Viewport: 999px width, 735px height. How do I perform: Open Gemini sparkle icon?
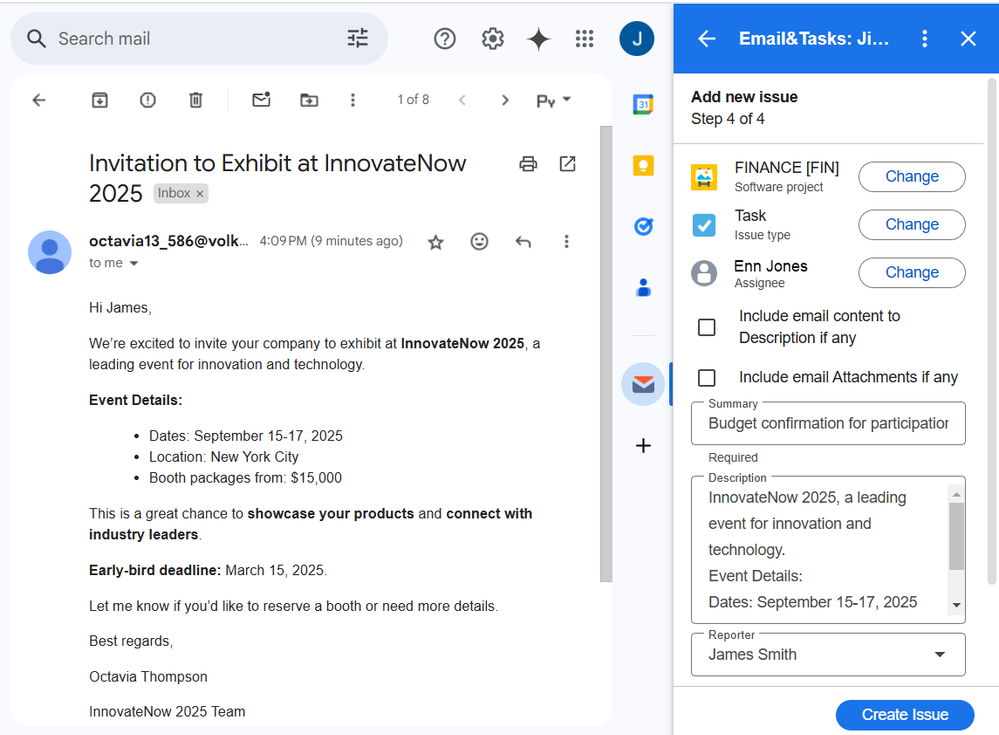click(x=538, y=39)
